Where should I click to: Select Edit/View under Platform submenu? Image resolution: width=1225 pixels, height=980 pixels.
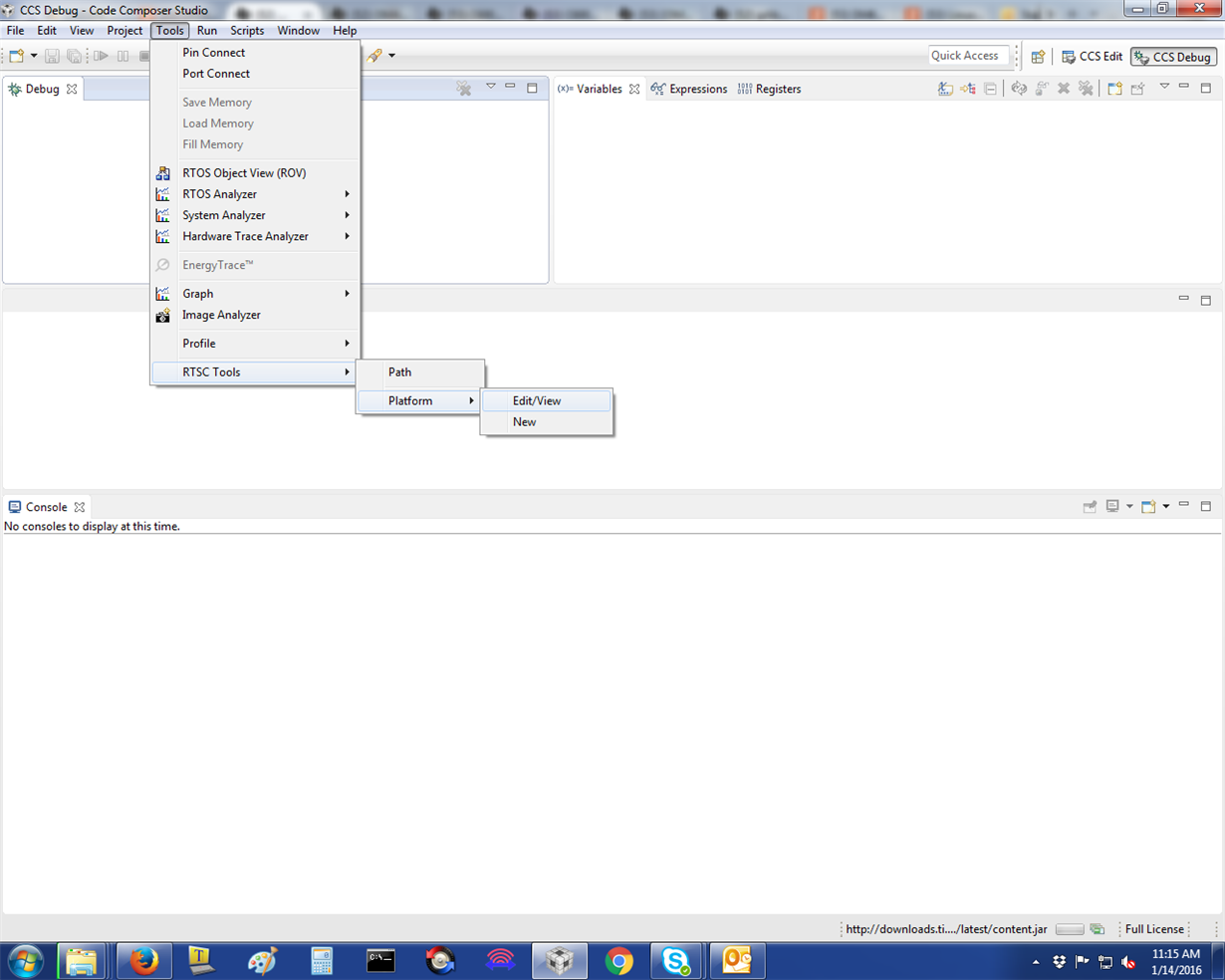point(547,400)
